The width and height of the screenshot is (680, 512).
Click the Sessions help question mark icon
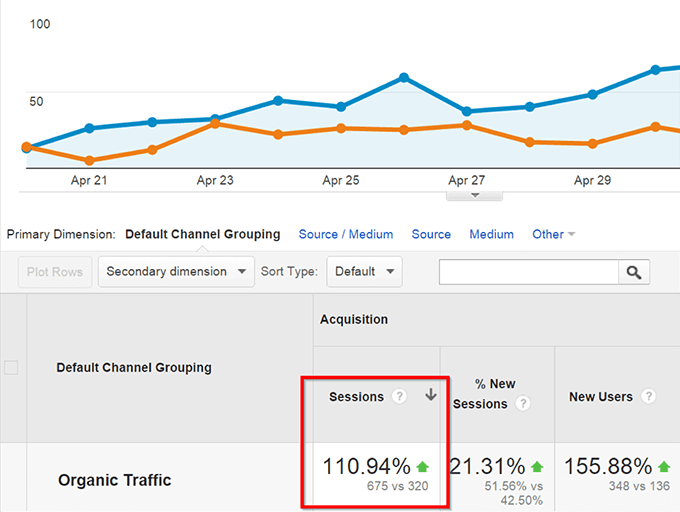point(400,396)
